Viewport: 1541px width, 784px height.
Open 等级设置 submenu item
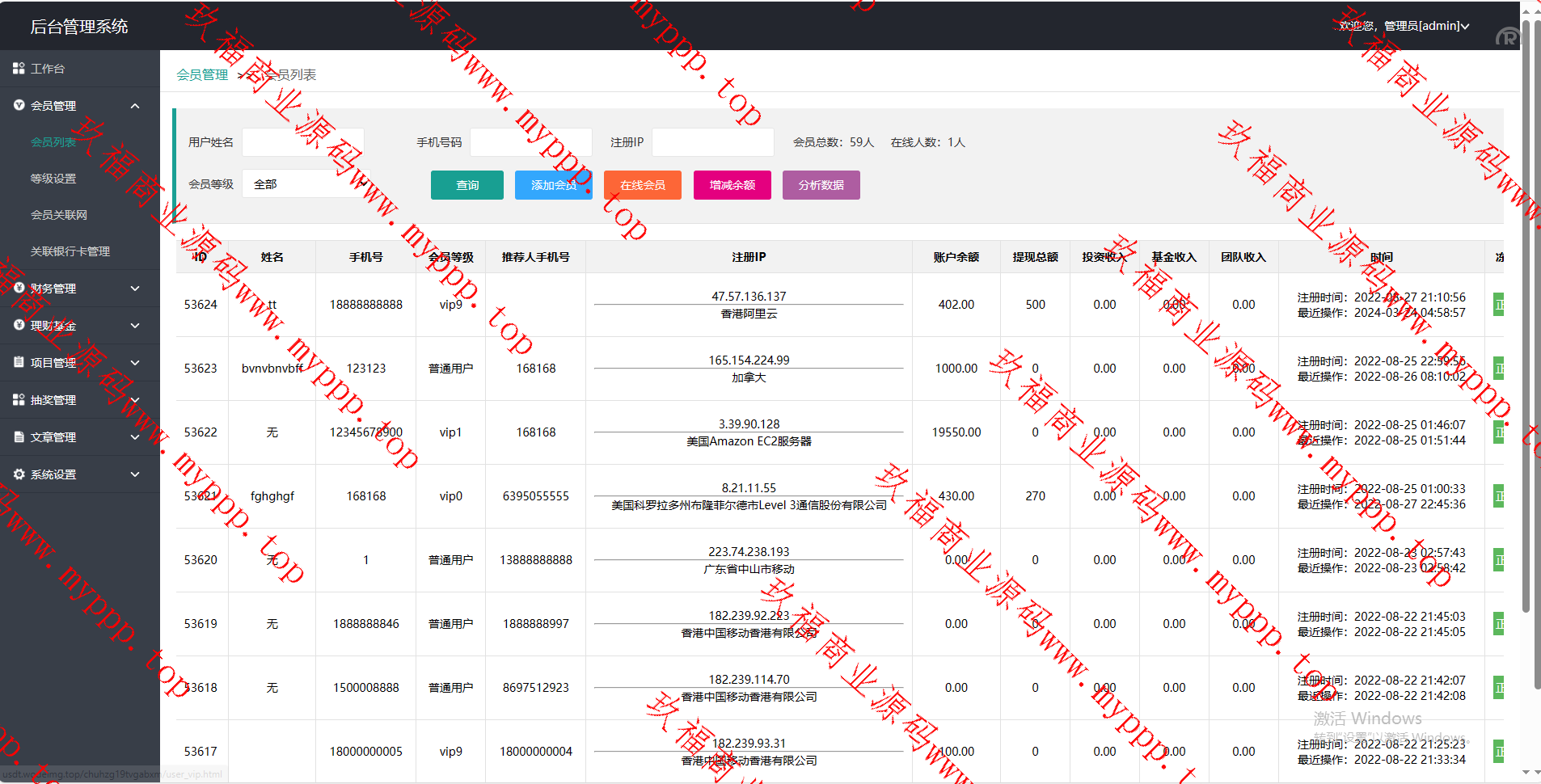click(x=53, y=179)
